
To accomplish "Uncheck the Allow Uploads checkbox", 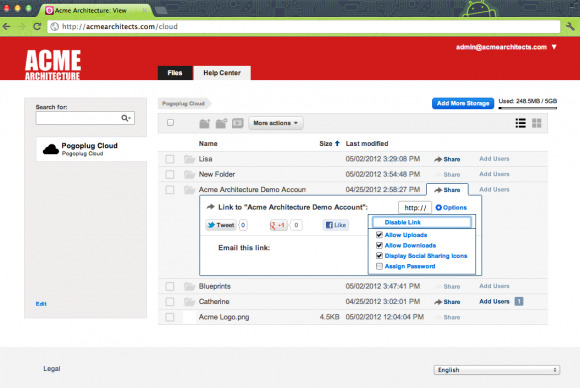I will [x=379, y=235].
